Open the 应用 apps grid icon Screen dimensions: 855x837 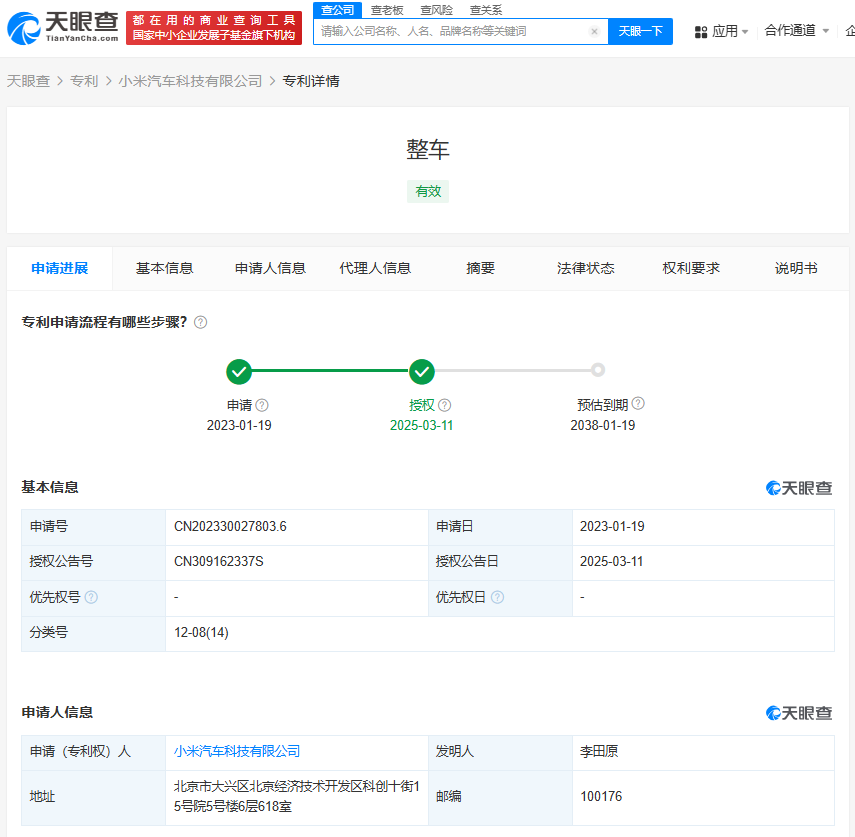pyautogui.click(x=703, y=31)
